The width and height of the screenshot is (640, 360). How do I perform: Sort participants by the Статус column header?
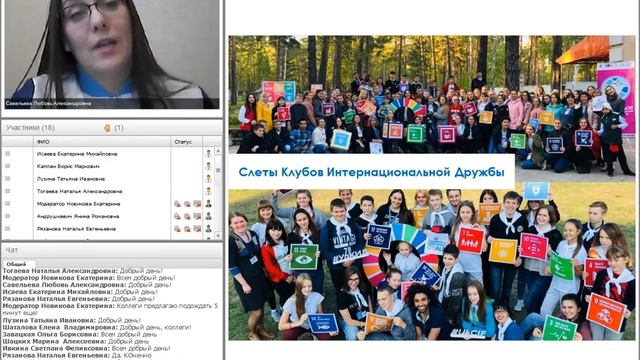point(187,142)
